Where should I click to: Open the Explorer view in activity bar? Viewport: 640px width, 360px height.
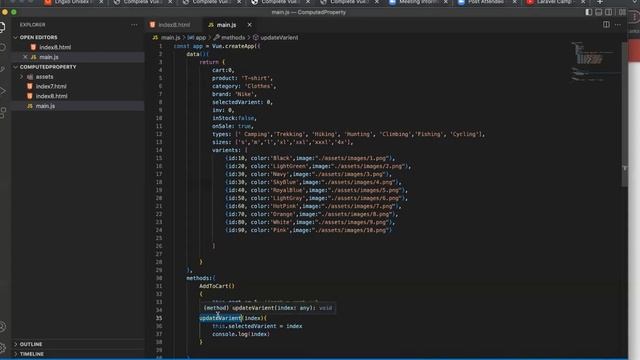[x=3, y=27]
